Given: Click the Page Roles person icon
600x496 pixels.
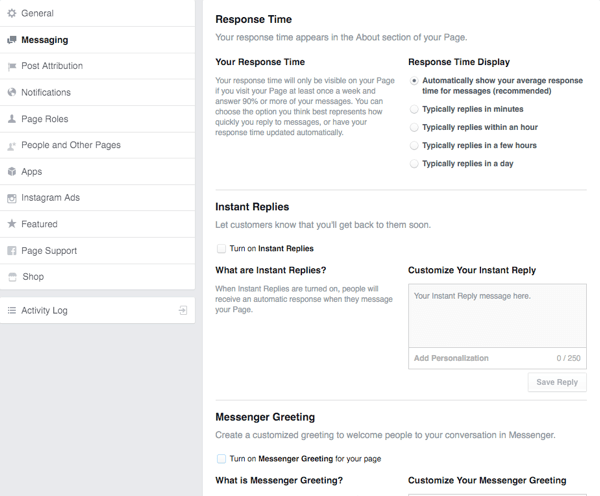Looking at the screenshot, I should pos(12,119).
